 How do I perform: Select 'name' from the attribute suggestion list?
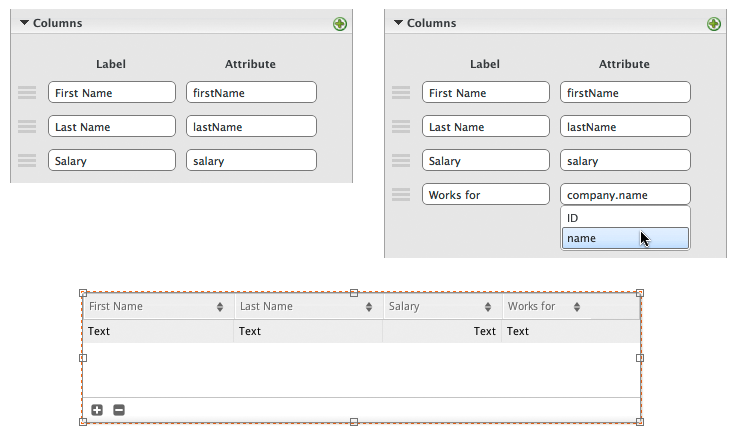(x=624, y=238)
